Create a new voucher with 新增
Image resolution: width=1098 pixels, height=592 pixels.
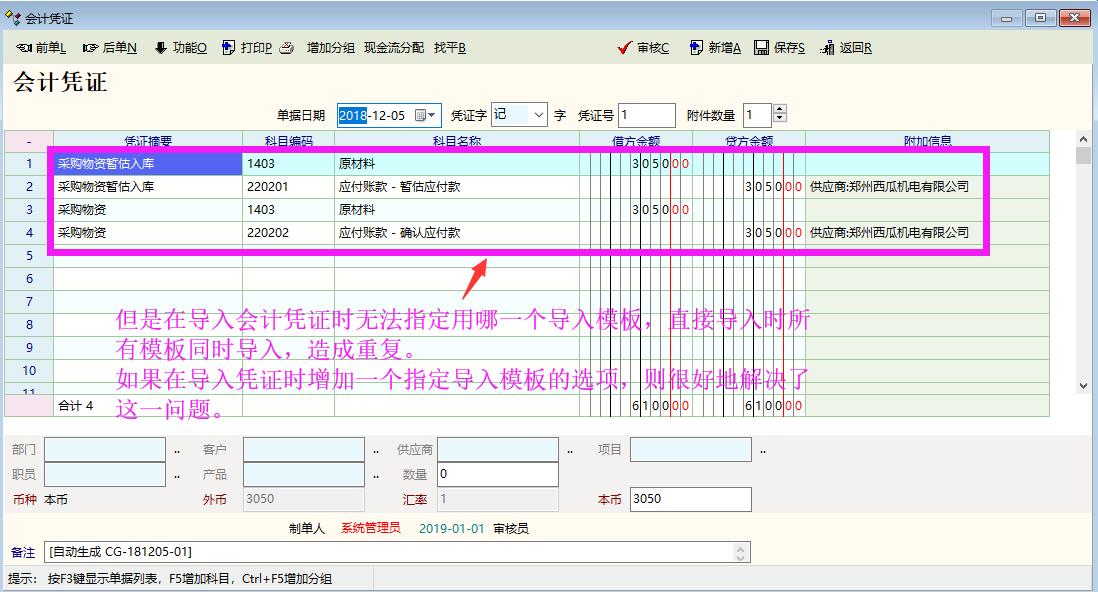pyautogui.click(x=715, y=48)
